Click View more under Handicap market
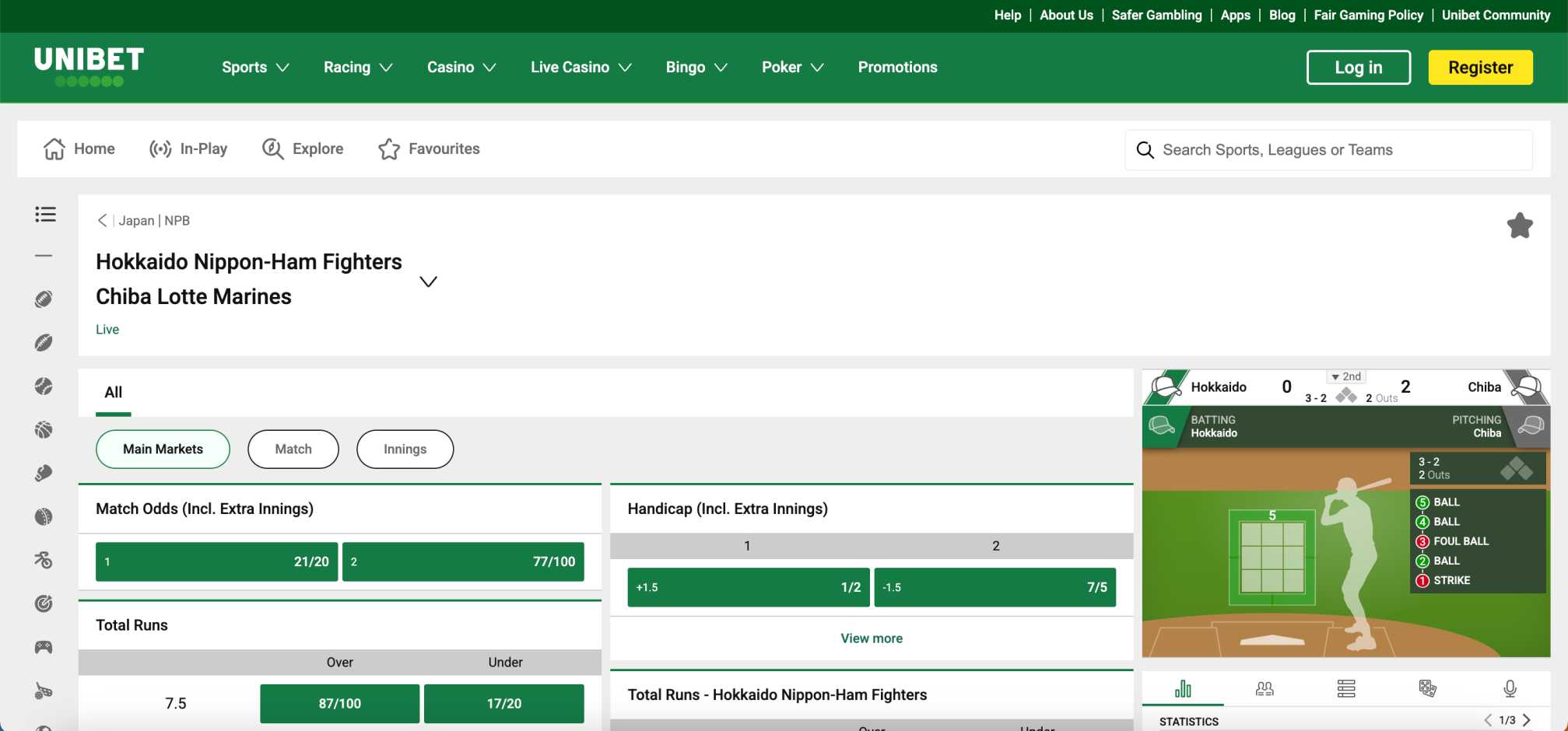 872,638
